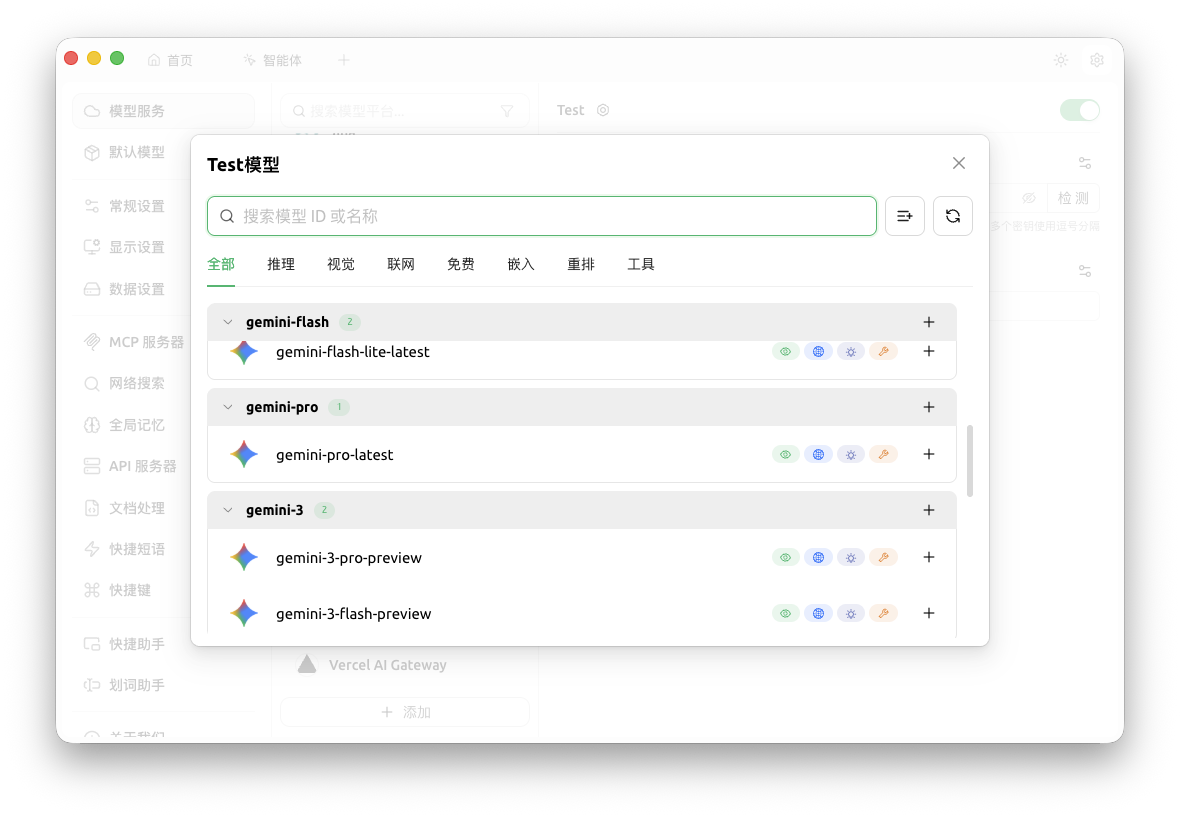Collapse the gemini-pro model group
Screen dimensions: 1180x817
pyautogui.click(x=227, y=407)
